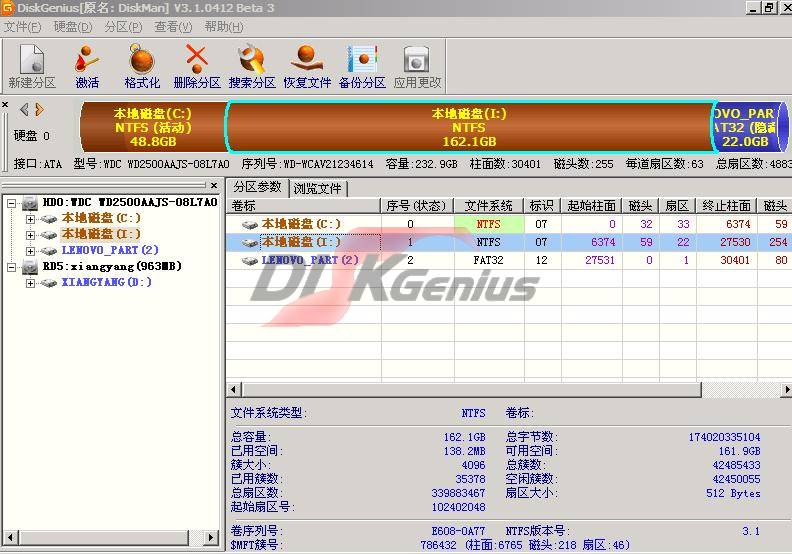Close the left tree panel

[214, 185]
